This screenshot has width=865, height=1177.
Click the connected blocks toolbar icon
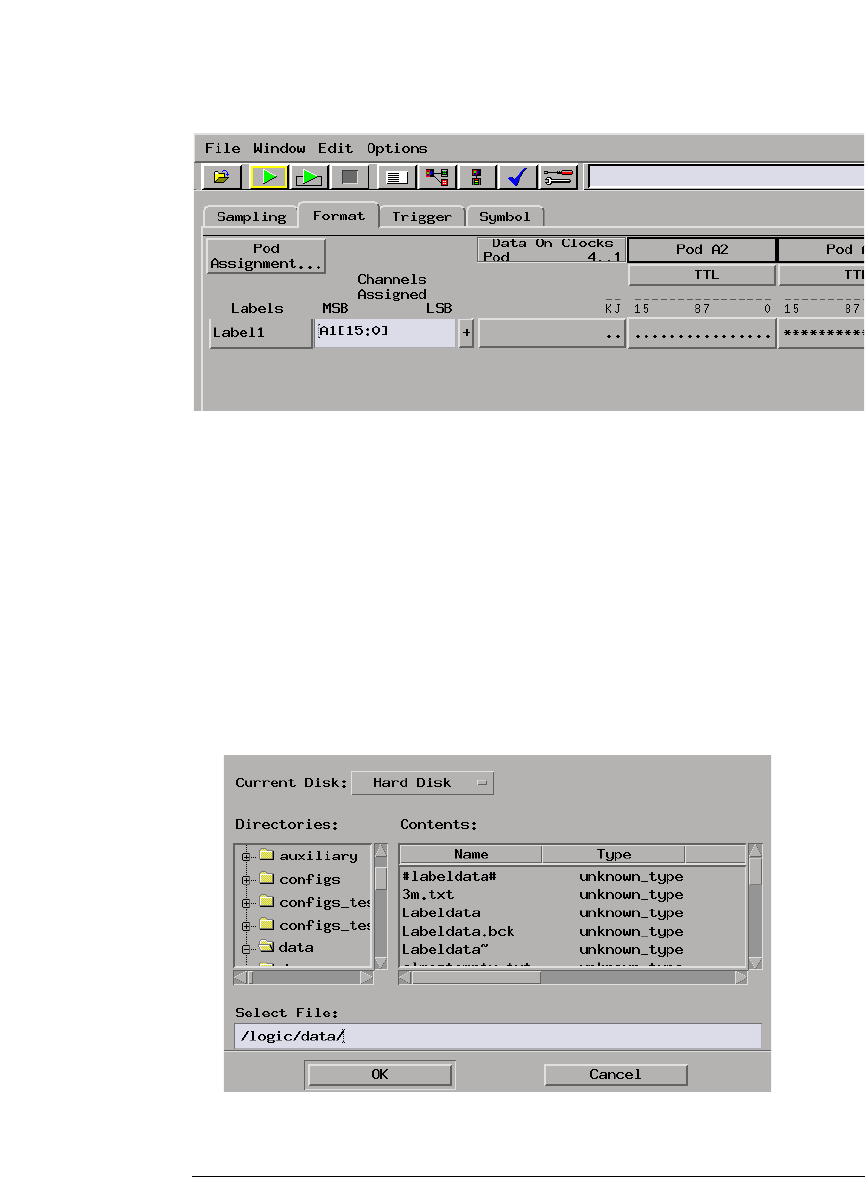[x=437, y=177]
